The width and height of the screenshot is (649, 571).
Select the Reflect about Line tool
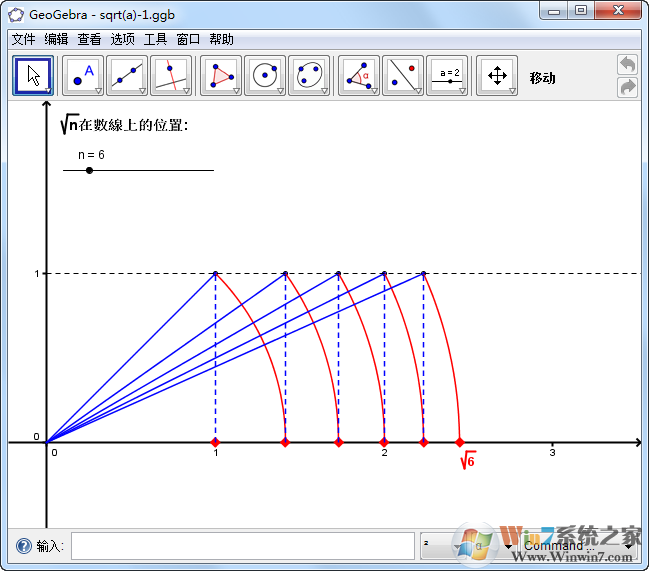pyautogui.click(x=403, y=76)
